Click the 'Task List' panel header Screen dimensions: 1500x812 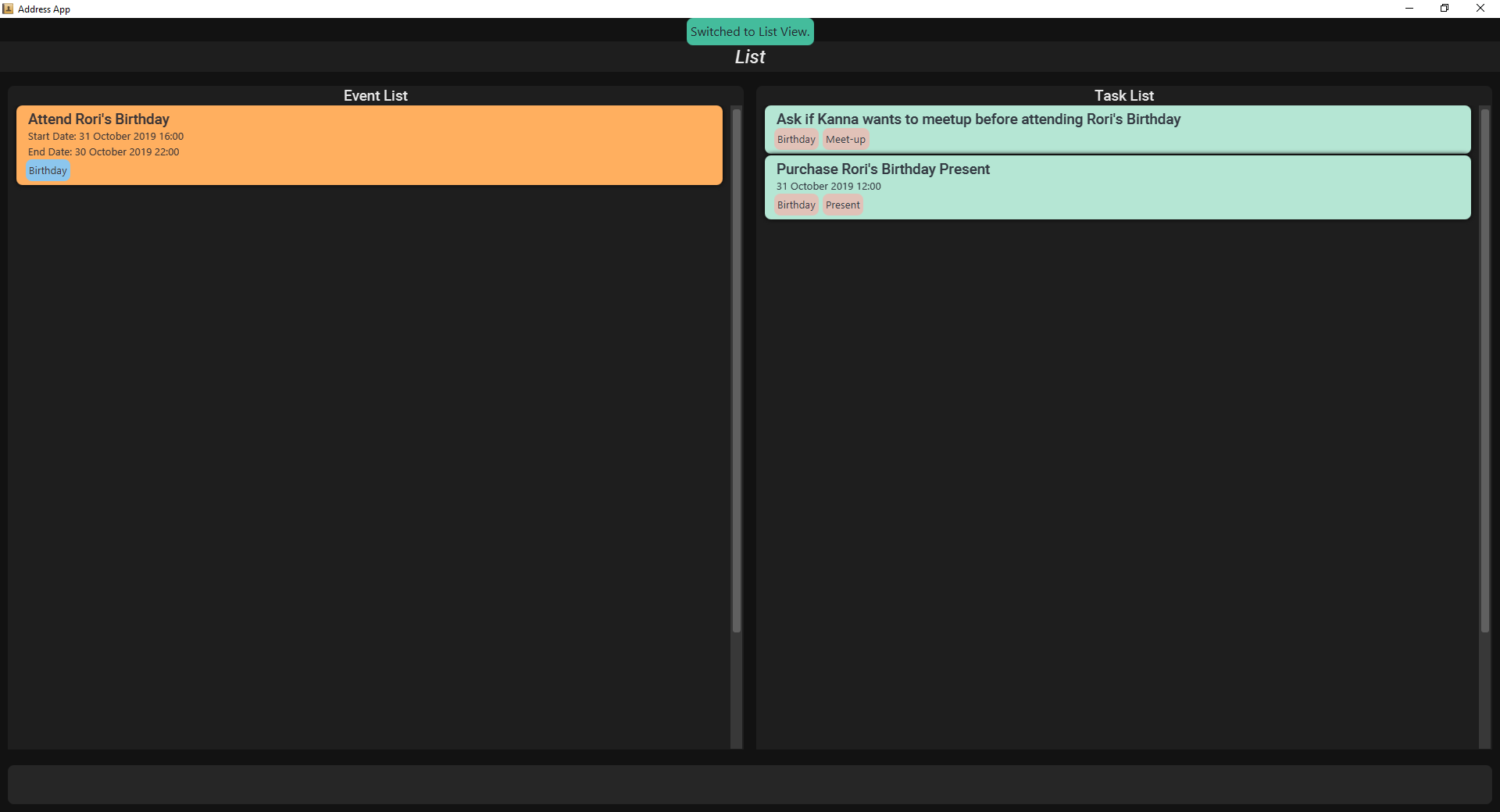(x=1123, y=96)
